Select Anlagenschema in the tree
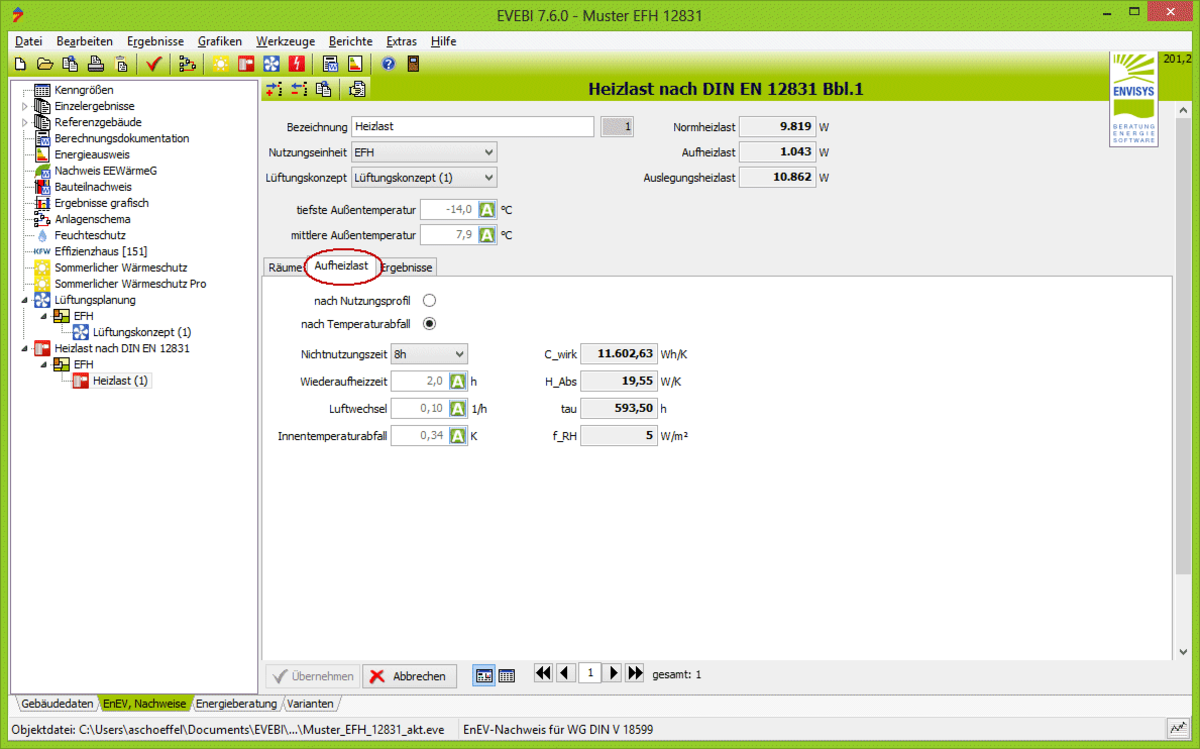 click(92, 219)
